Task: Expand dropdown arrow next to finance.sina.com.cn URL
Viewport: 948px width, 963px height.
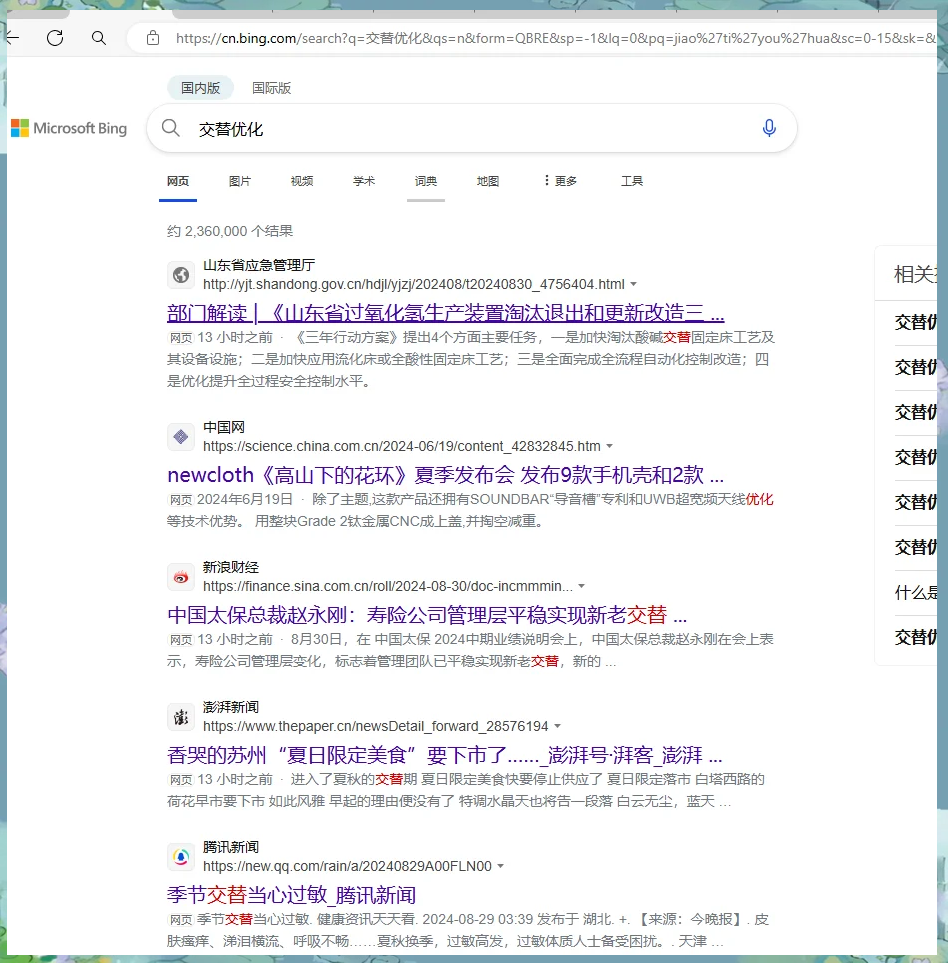Action: 581,586
